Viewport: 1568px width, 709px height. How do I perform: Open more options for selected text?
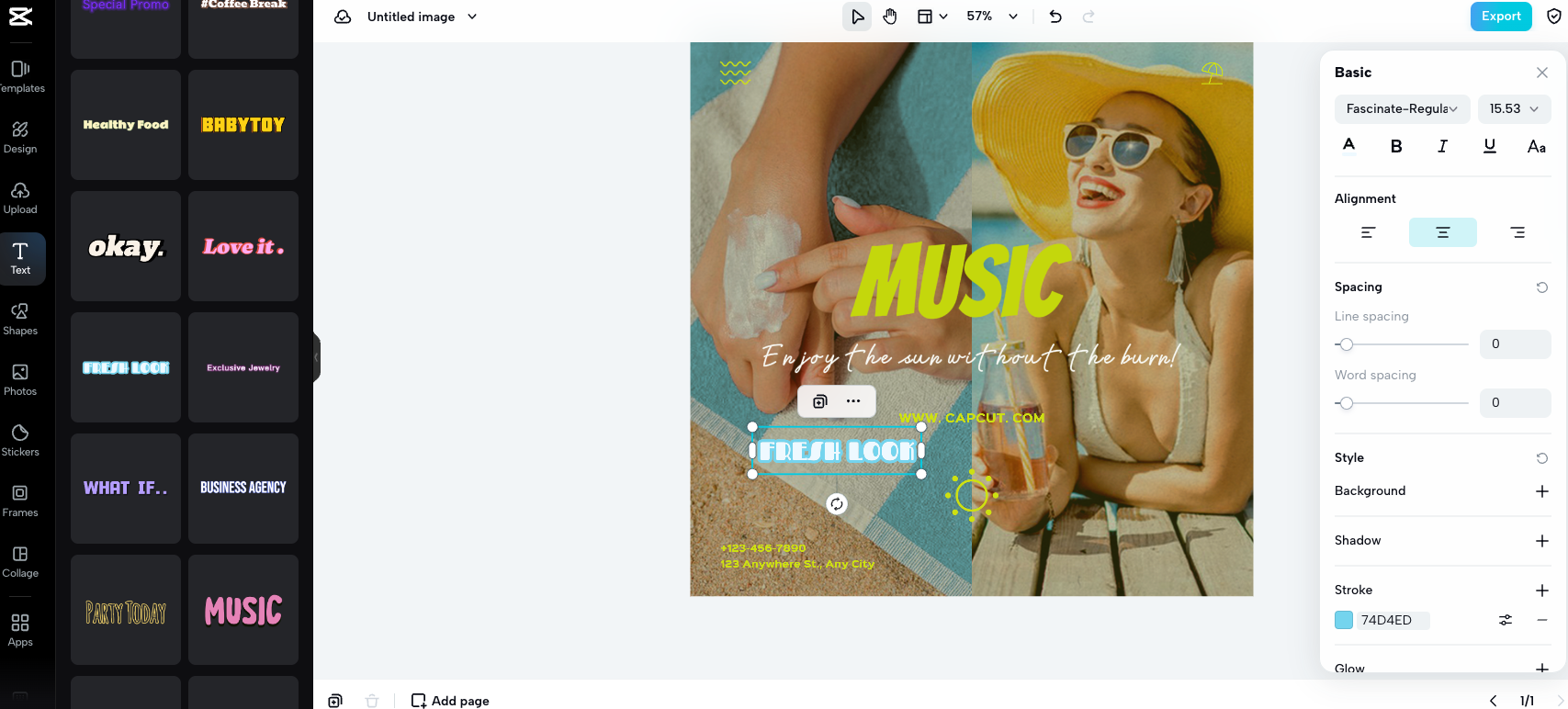[853, 401]
